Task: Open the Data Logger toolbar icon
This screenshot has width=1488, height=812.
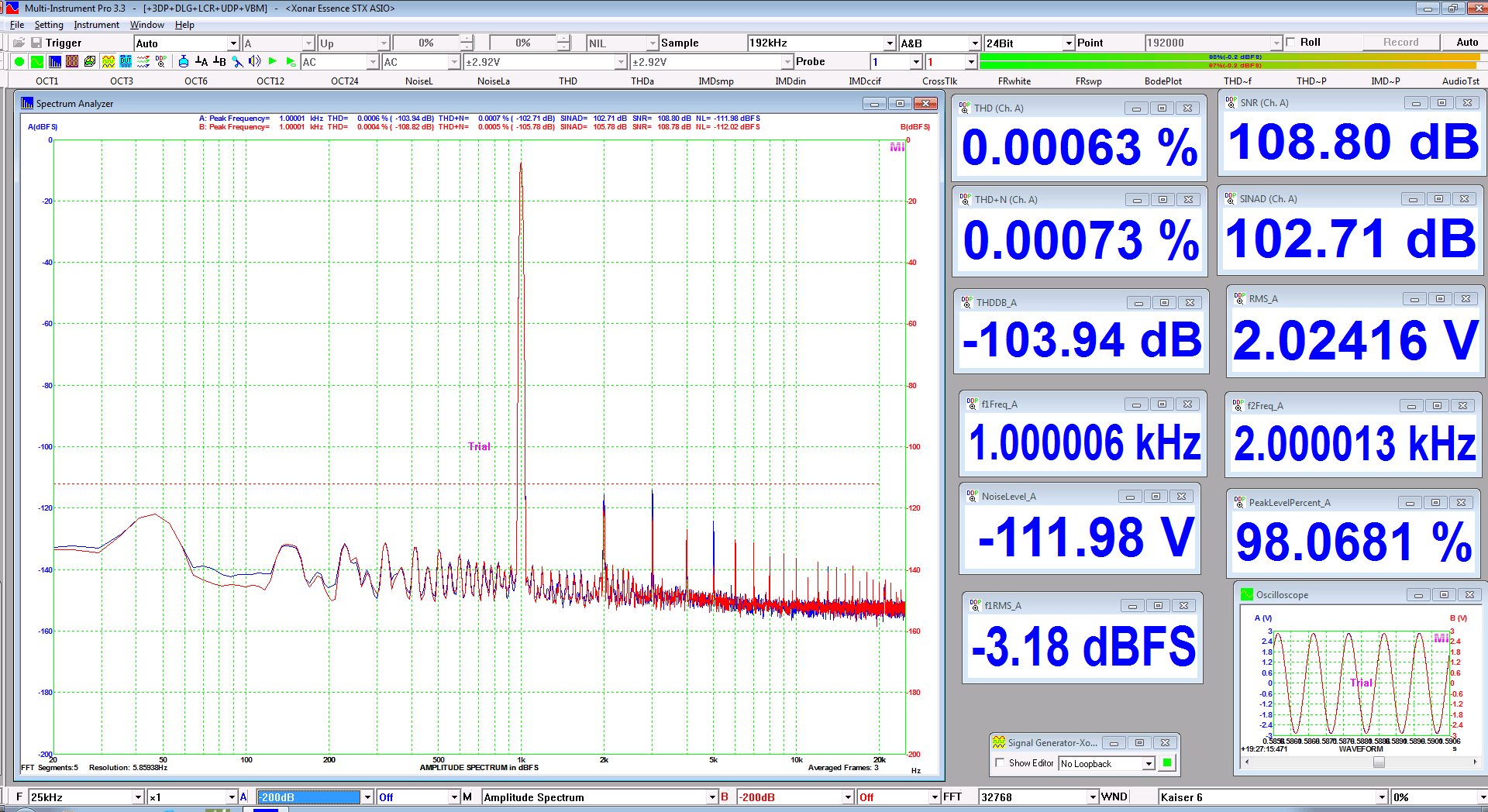Action: pos(143,61)
